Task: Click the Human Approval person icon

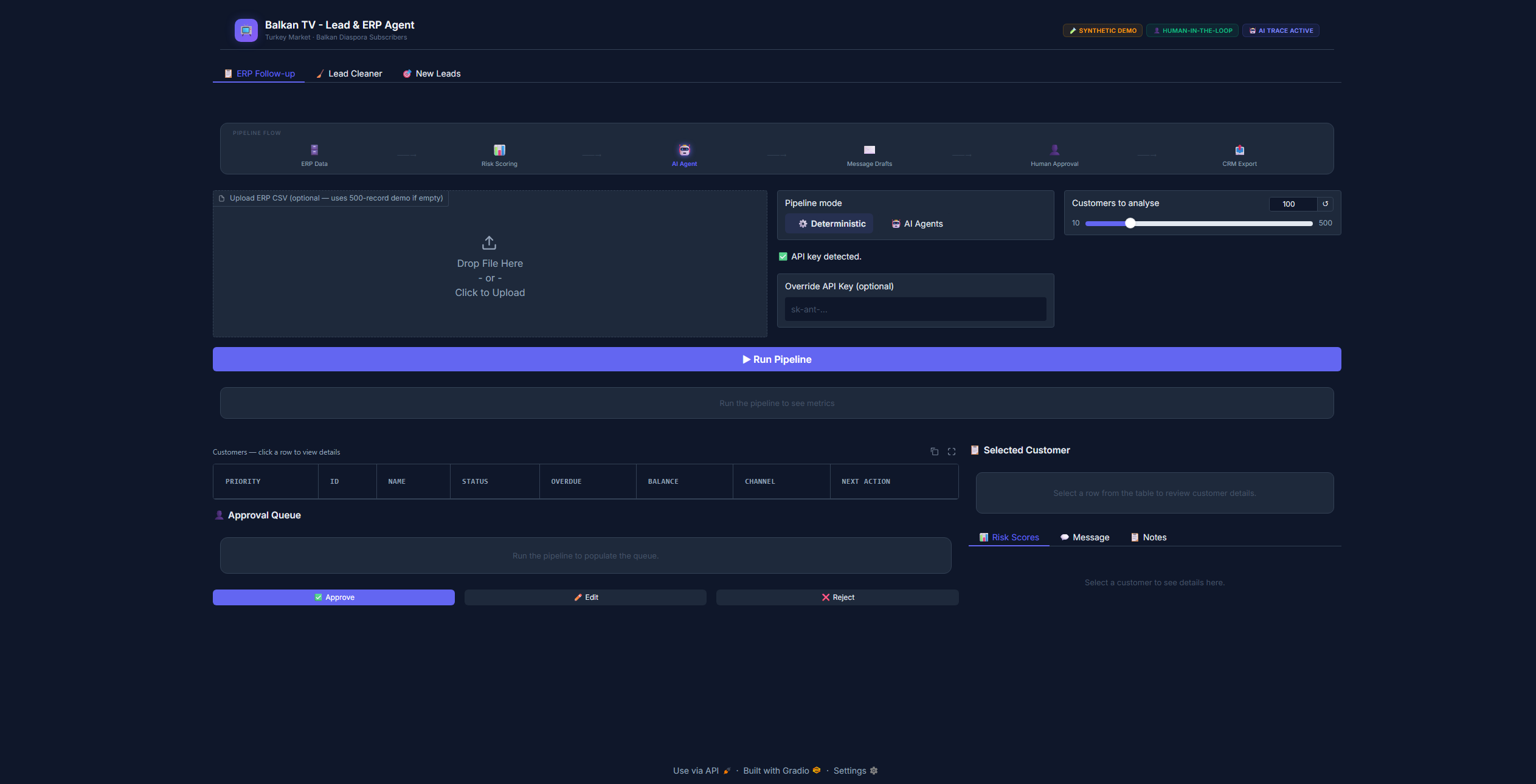Action: pyautogui.click(x=1054, y=150)
